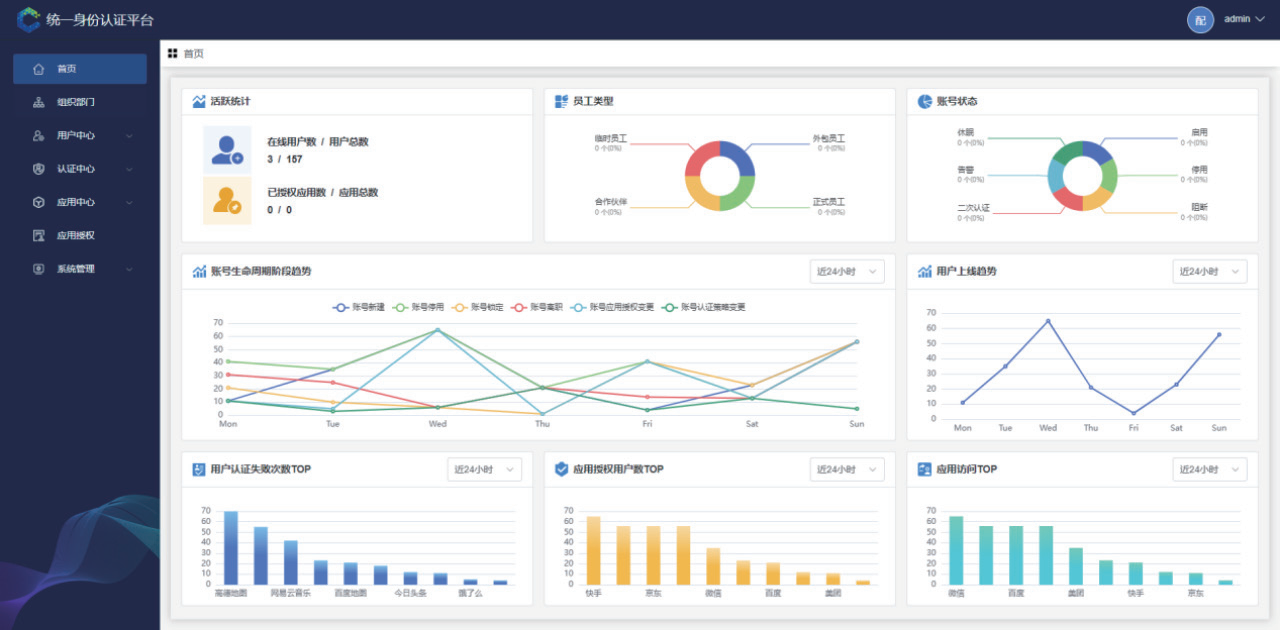Click the tallest 高德地图 bar in chart
1280x630 pixels.
pos(231,547)
